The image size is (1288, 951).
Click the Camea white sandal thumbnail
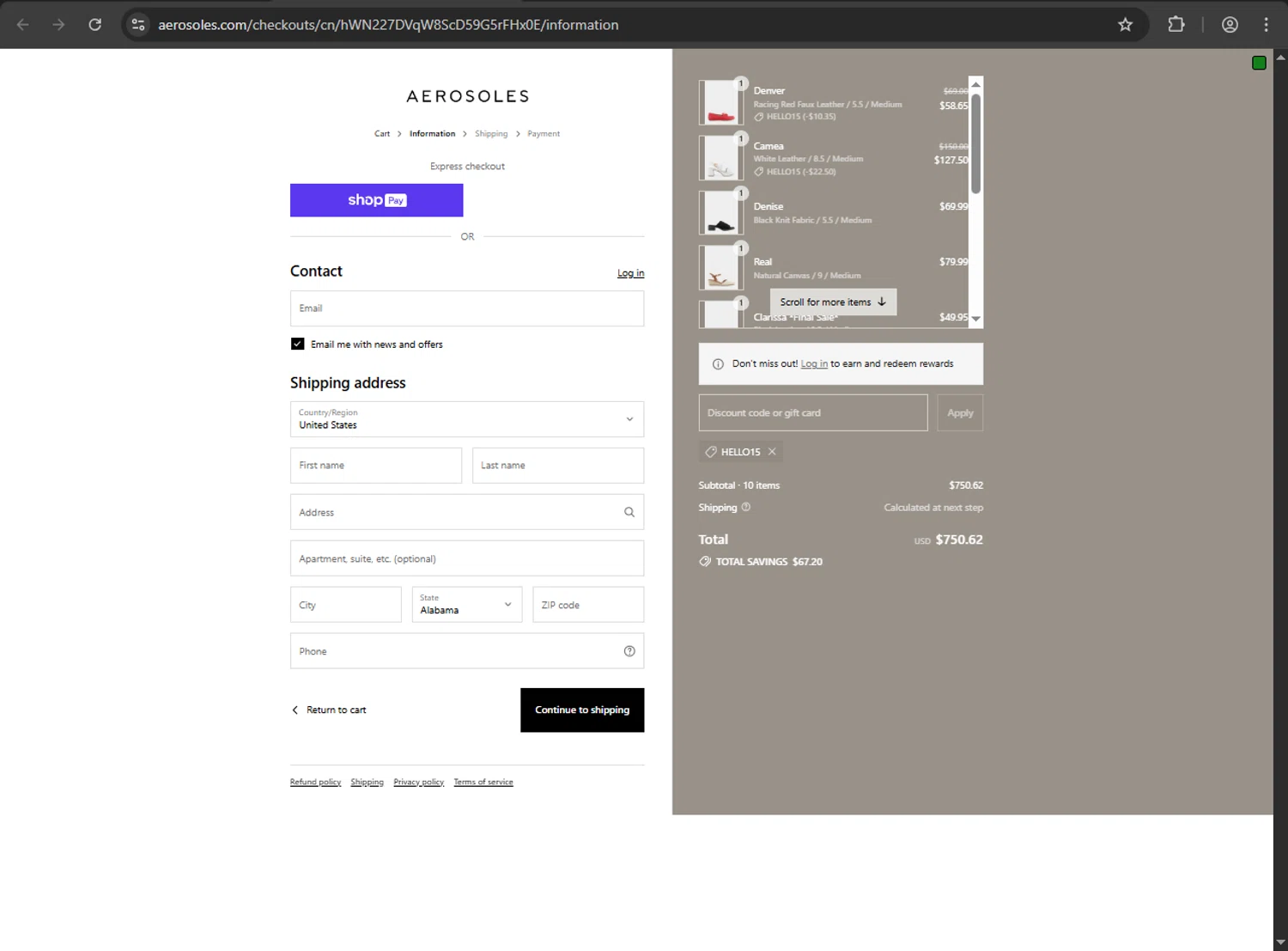tap(720, 158)
